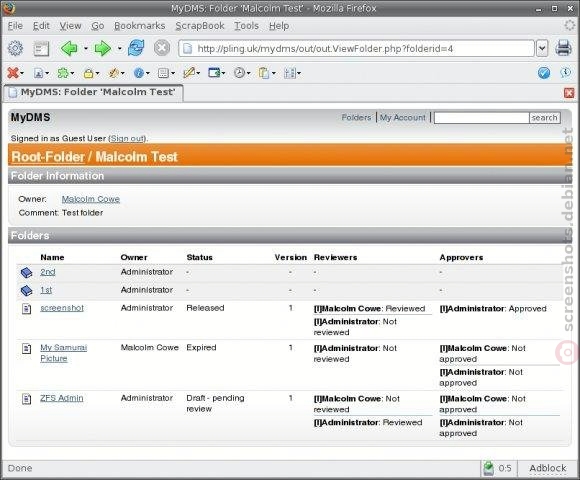Open the My Account link
This screenshot has height=480, width=580.
click(x=402, y=118)
